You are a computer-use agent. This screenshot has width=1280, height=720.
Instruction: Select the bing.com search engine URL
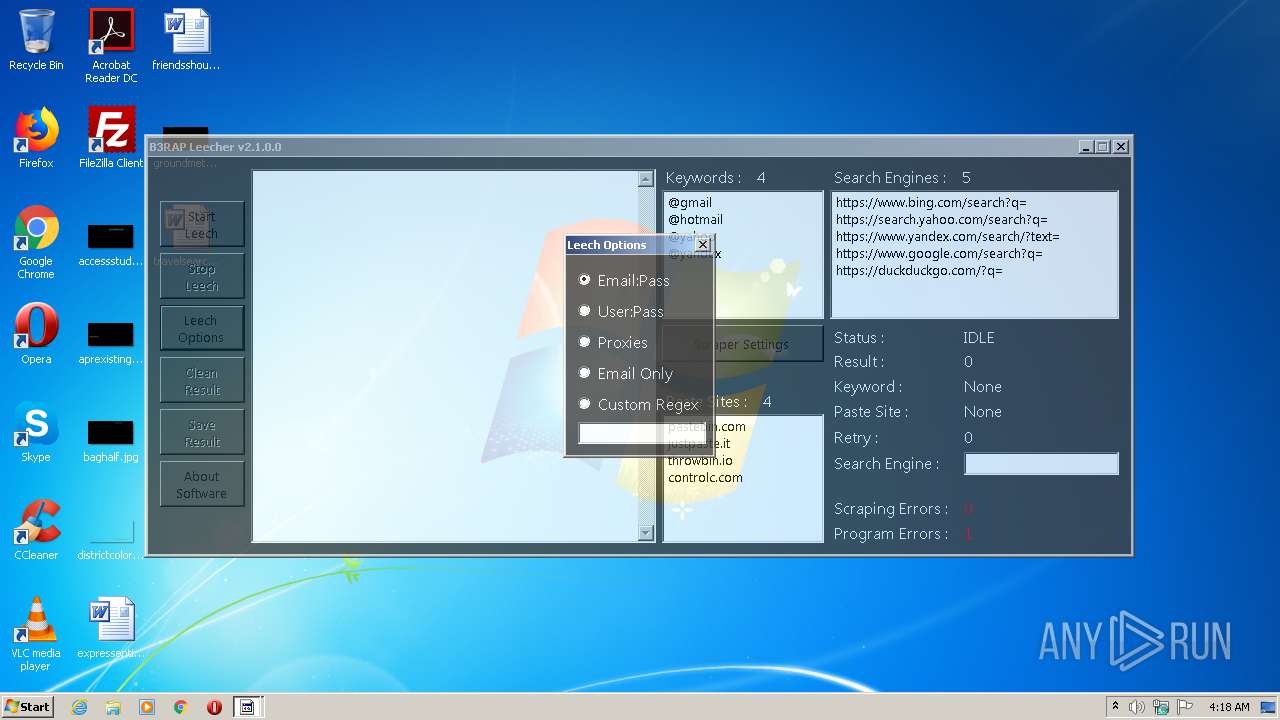(x=931, y=203)
